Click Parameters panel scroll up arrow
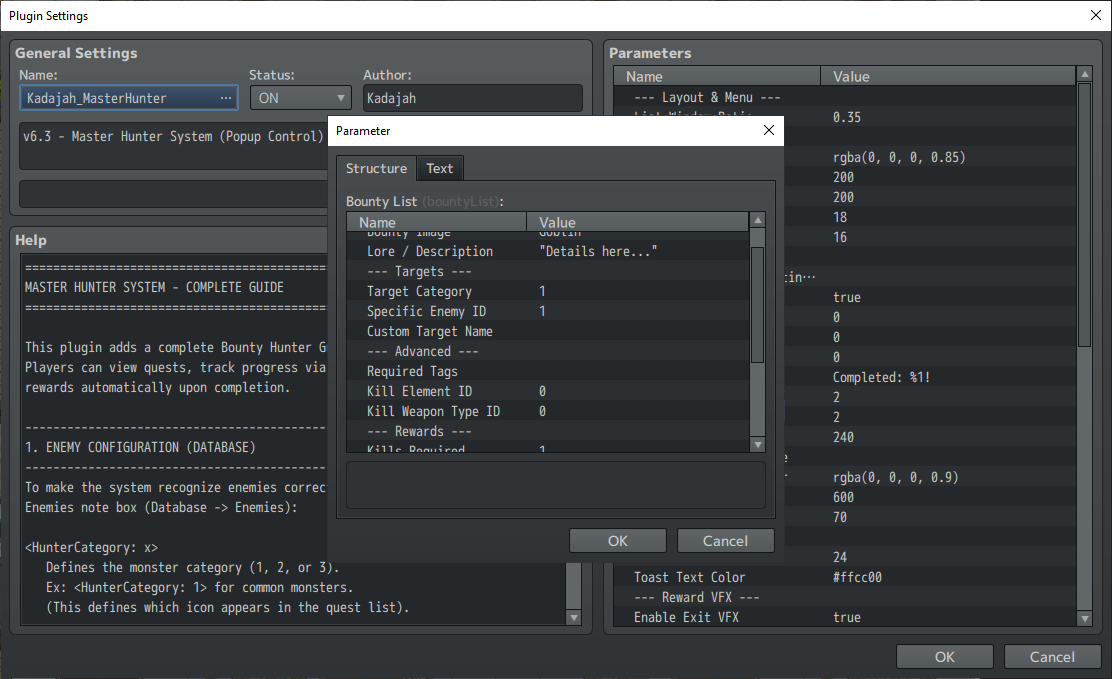 1084,74
